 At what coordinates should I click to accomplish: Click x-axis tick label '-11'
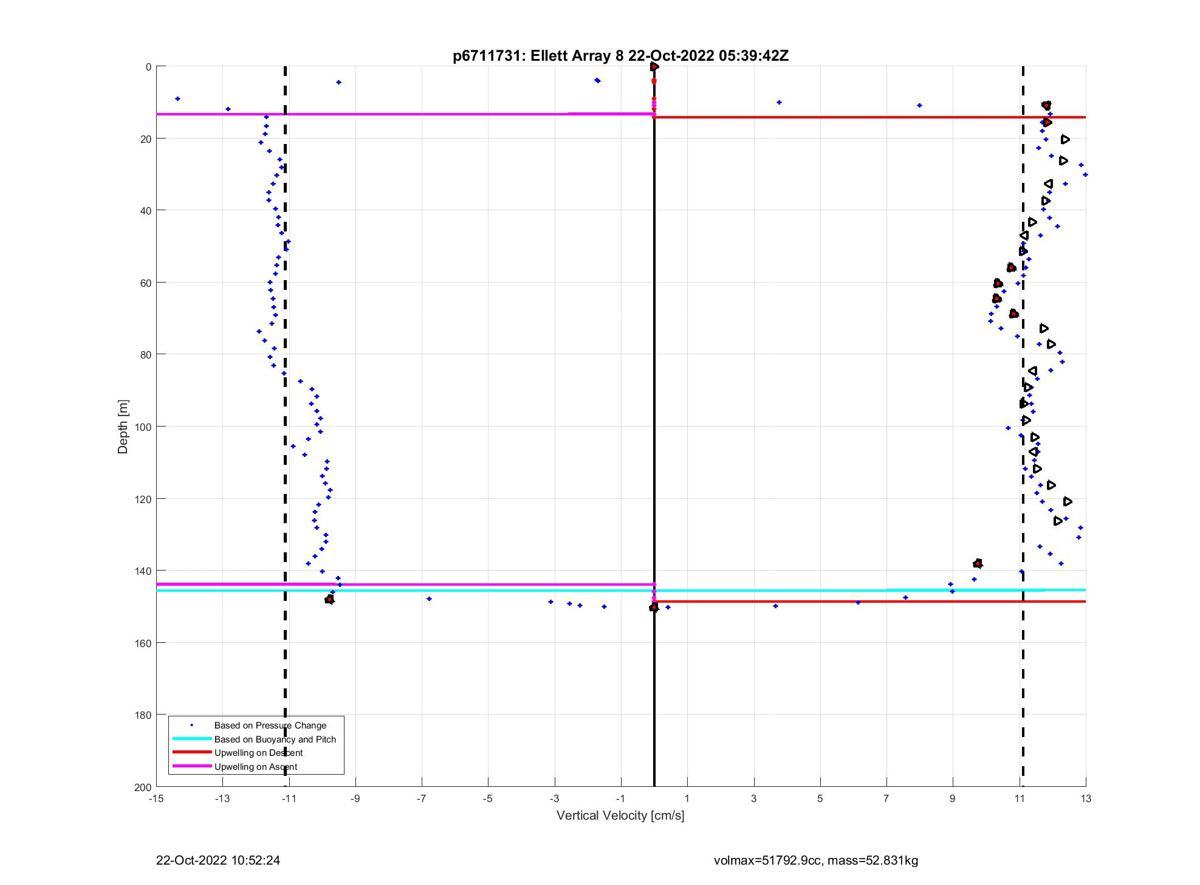pyautogui.click(x=289, y=798)
